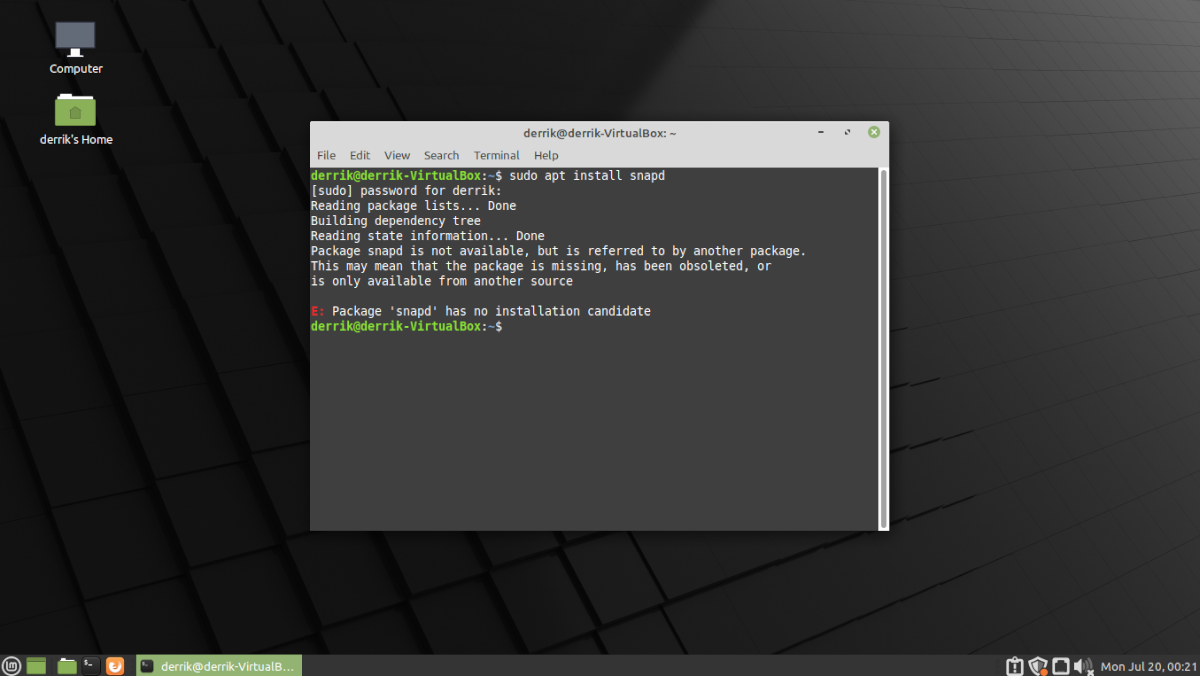1200x676 pixels.
Task: Click the 'sudo apt install snapd' command text
Action: 587,175
